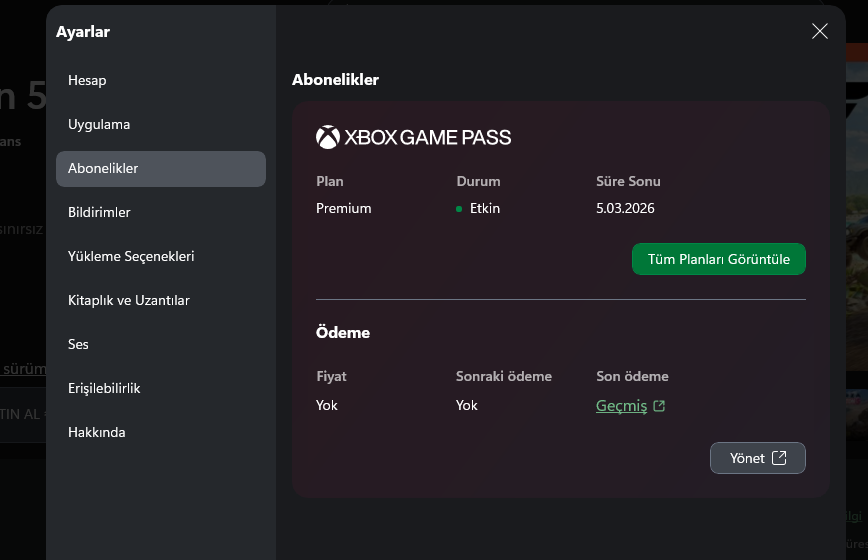Click the Sonraki ödeme label

click(504, 376)
